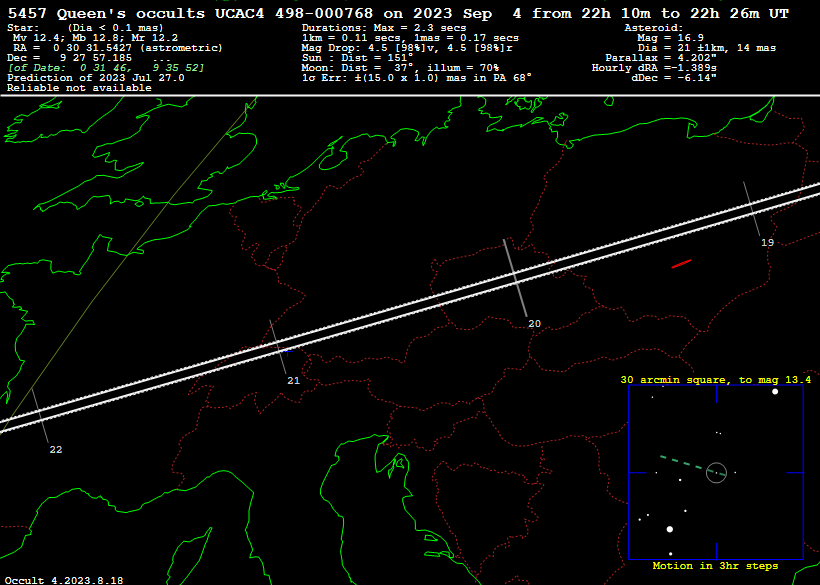Click the 'Hourly dRA =-1.389s' line
The width and height of the screenshot is (820, 585).
(x=654, y=67)
